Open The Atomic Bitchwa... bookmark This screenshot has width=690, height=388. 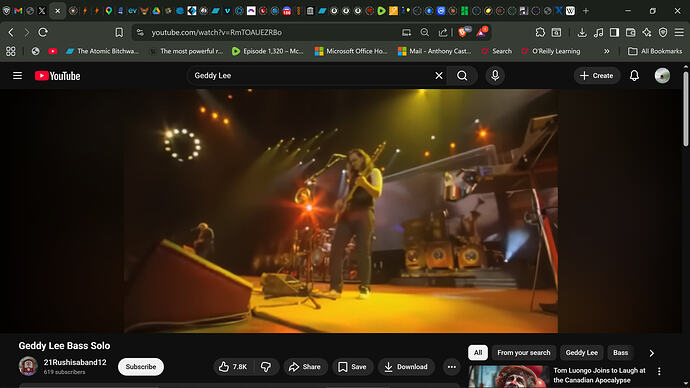tap(103, 51)
